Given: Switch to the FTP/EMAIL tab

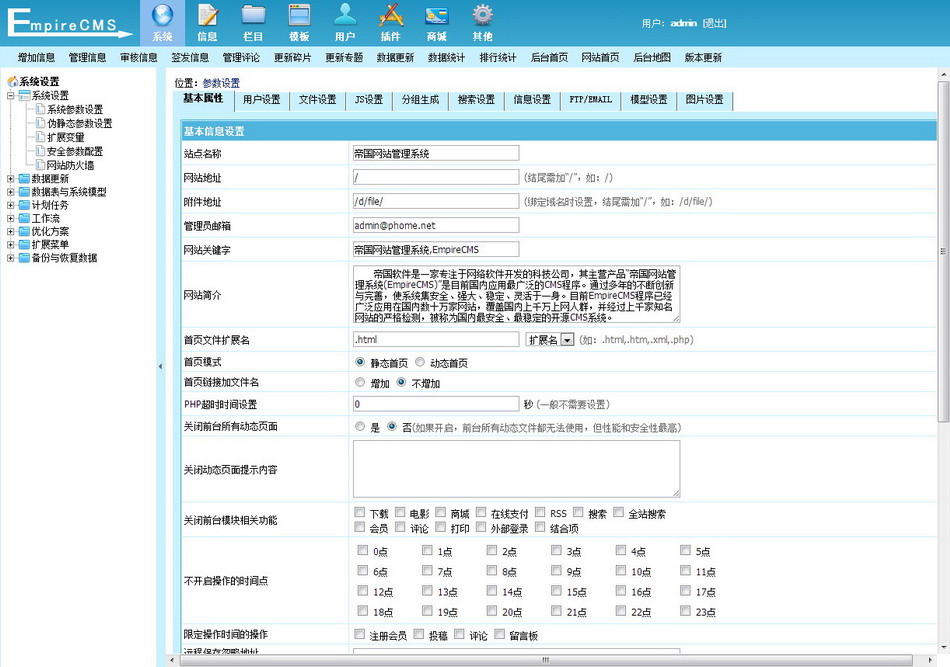Looking at the screenshot, I should pos(591,100).
